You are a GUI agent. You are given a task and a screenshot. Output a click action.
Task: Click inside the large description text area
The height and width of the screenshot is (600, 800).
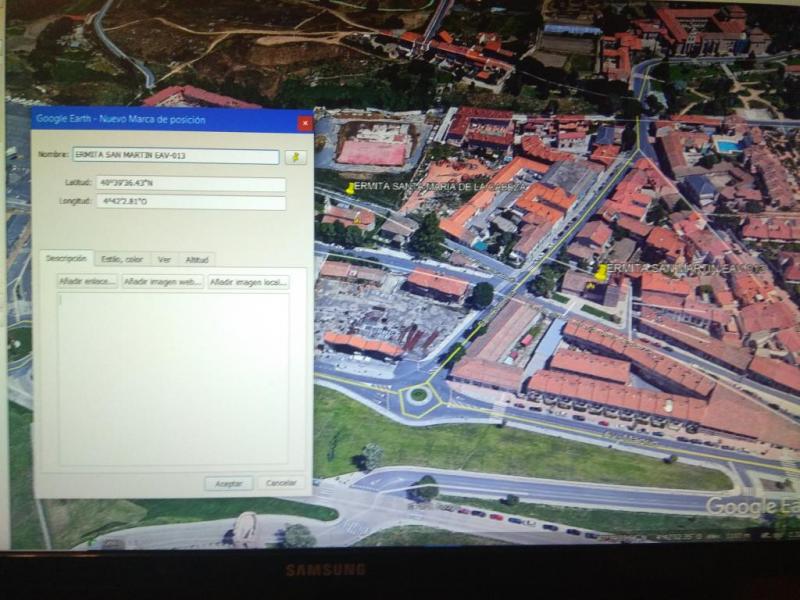click(x=174, y=378)
